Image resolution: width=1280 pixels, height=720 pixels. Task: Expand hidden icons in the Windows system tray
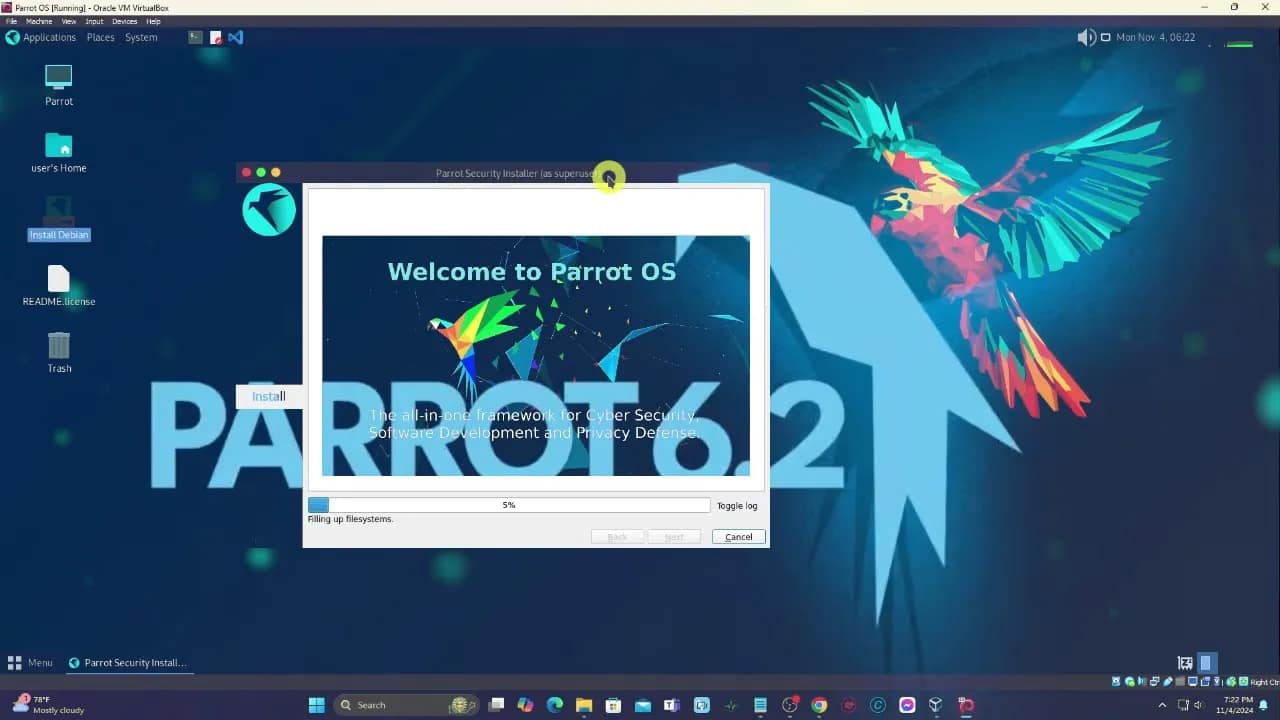[x=1162, y=705]
